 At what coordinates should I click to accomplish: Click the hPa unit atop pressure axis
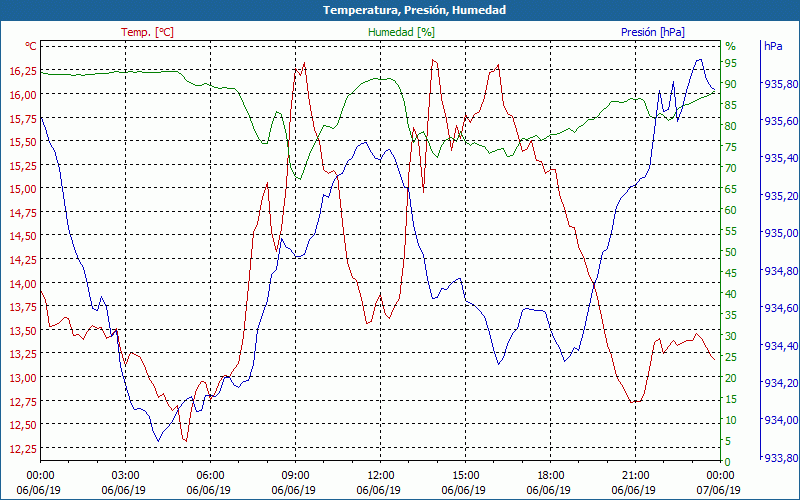pyautogui.click(x=773, y=46)
